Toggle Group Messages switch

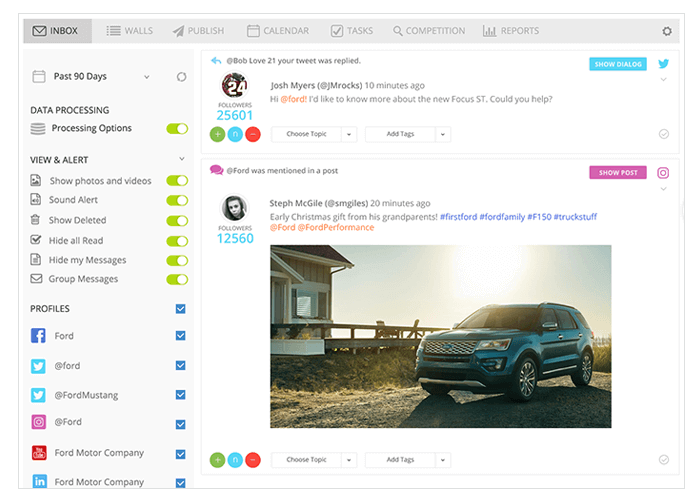[177, 279]
